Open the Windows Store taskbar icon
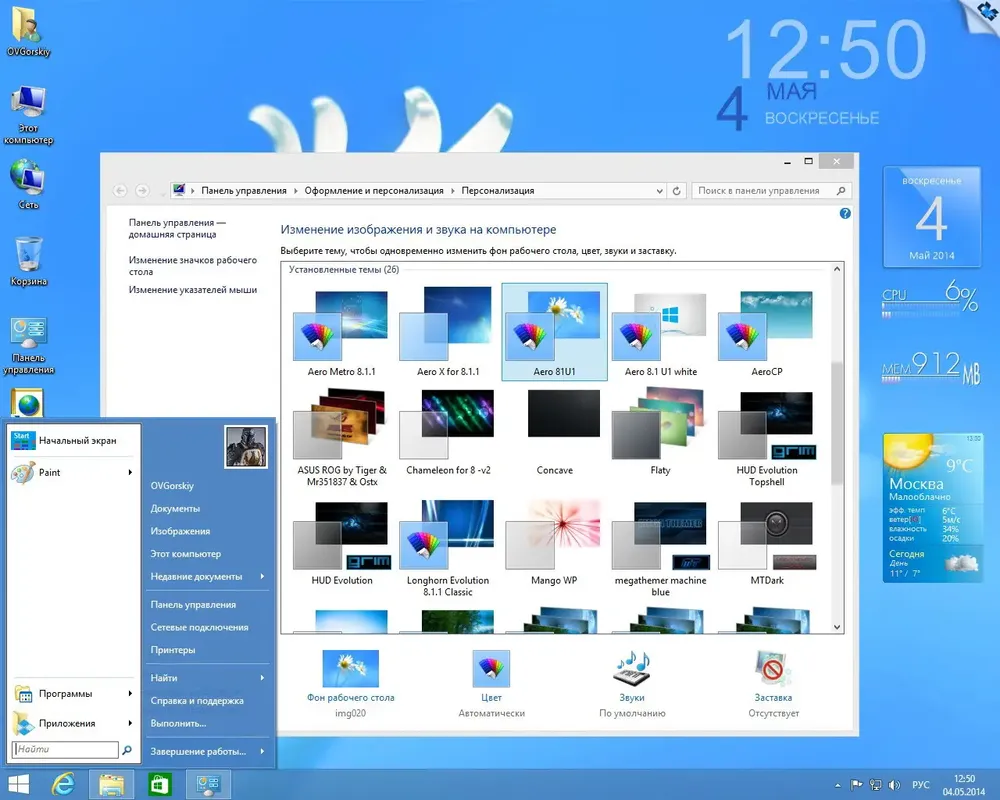 159,782
